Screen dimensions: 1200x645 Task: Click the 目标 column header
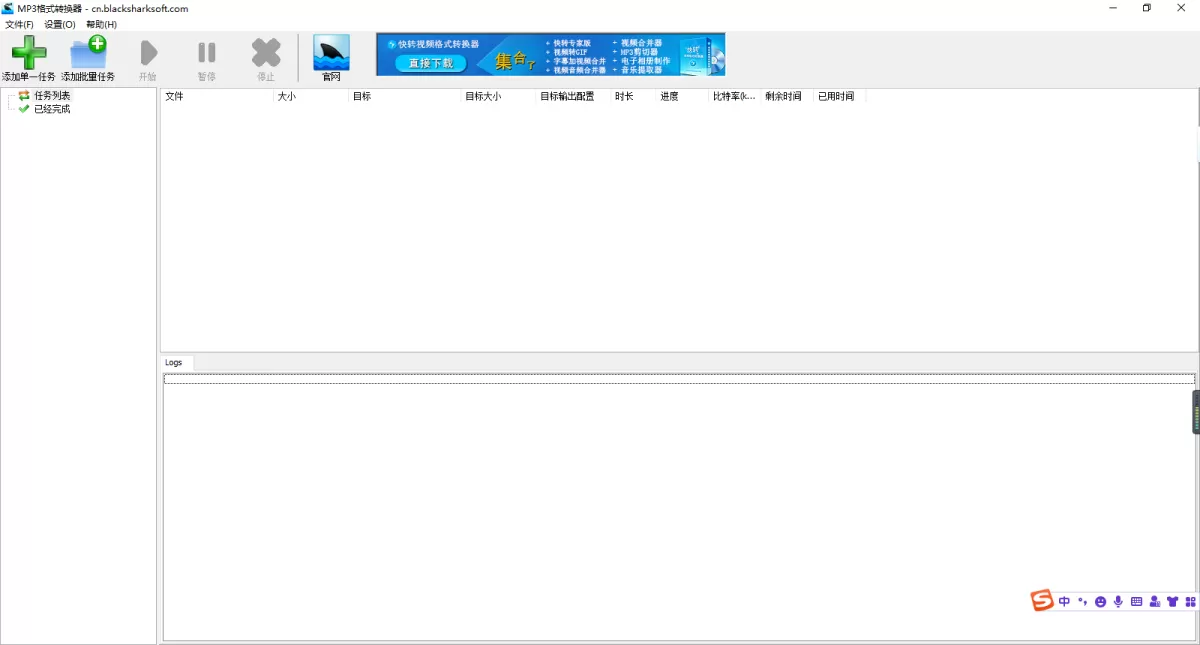click(405, 96)
